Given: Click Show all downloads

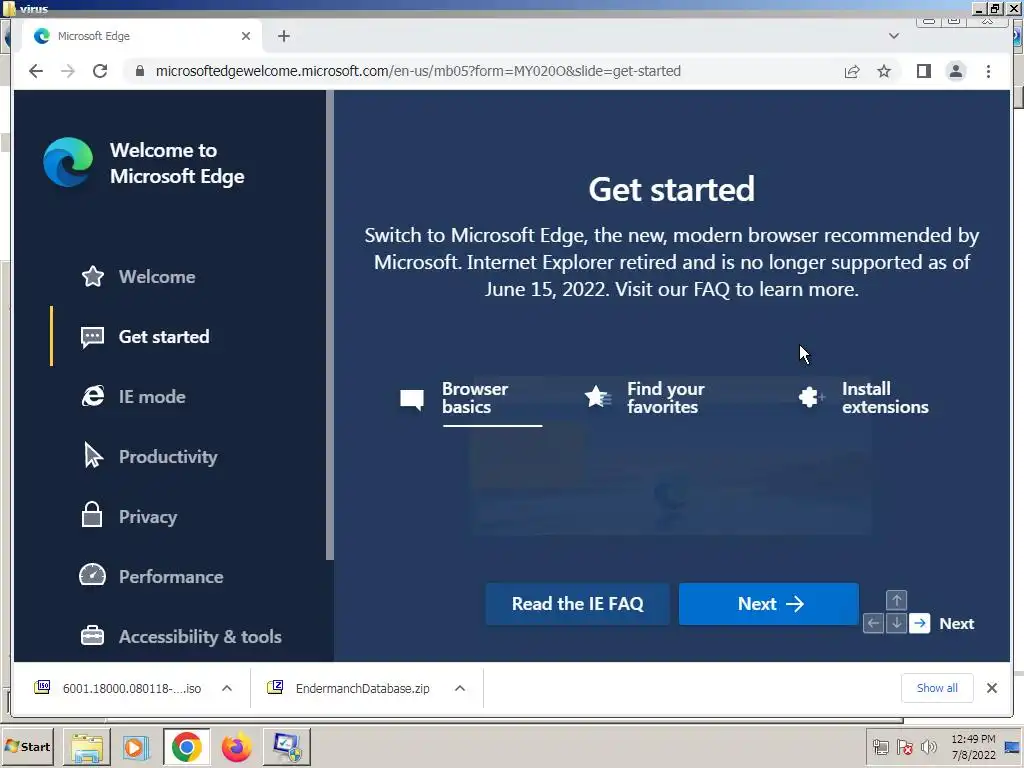Looking at the screenshot, I should [937, 688].
